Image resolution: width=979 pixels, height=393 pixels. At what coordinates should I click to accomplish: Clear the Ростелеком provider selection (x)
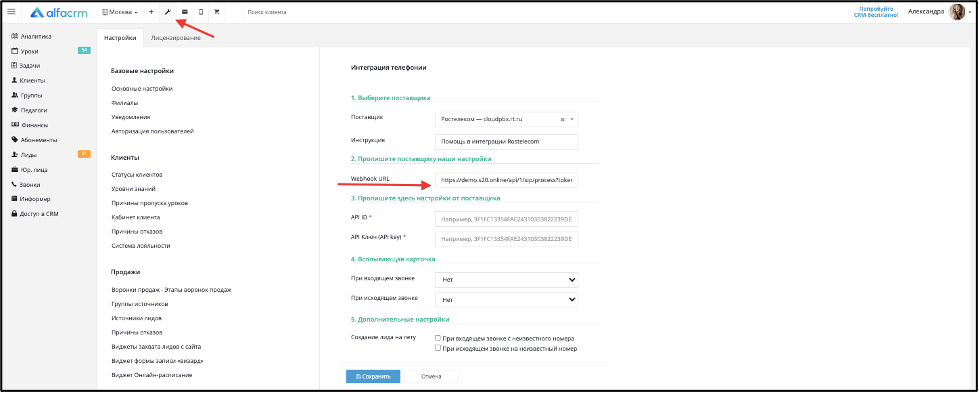pyautogui.click(x=562, y=119)
